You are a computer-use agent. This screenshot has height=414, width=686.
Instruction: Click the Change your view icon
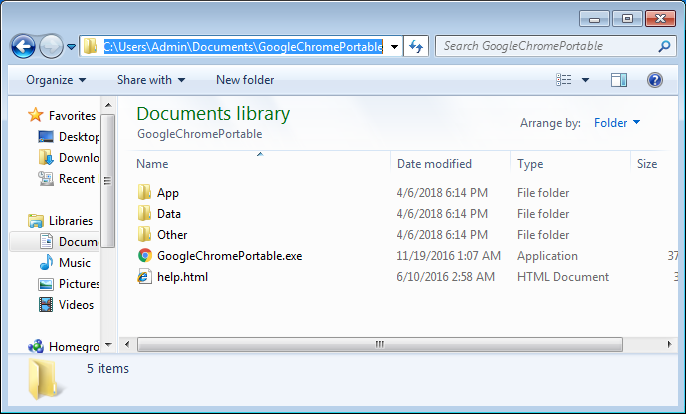tap(565, 80)
